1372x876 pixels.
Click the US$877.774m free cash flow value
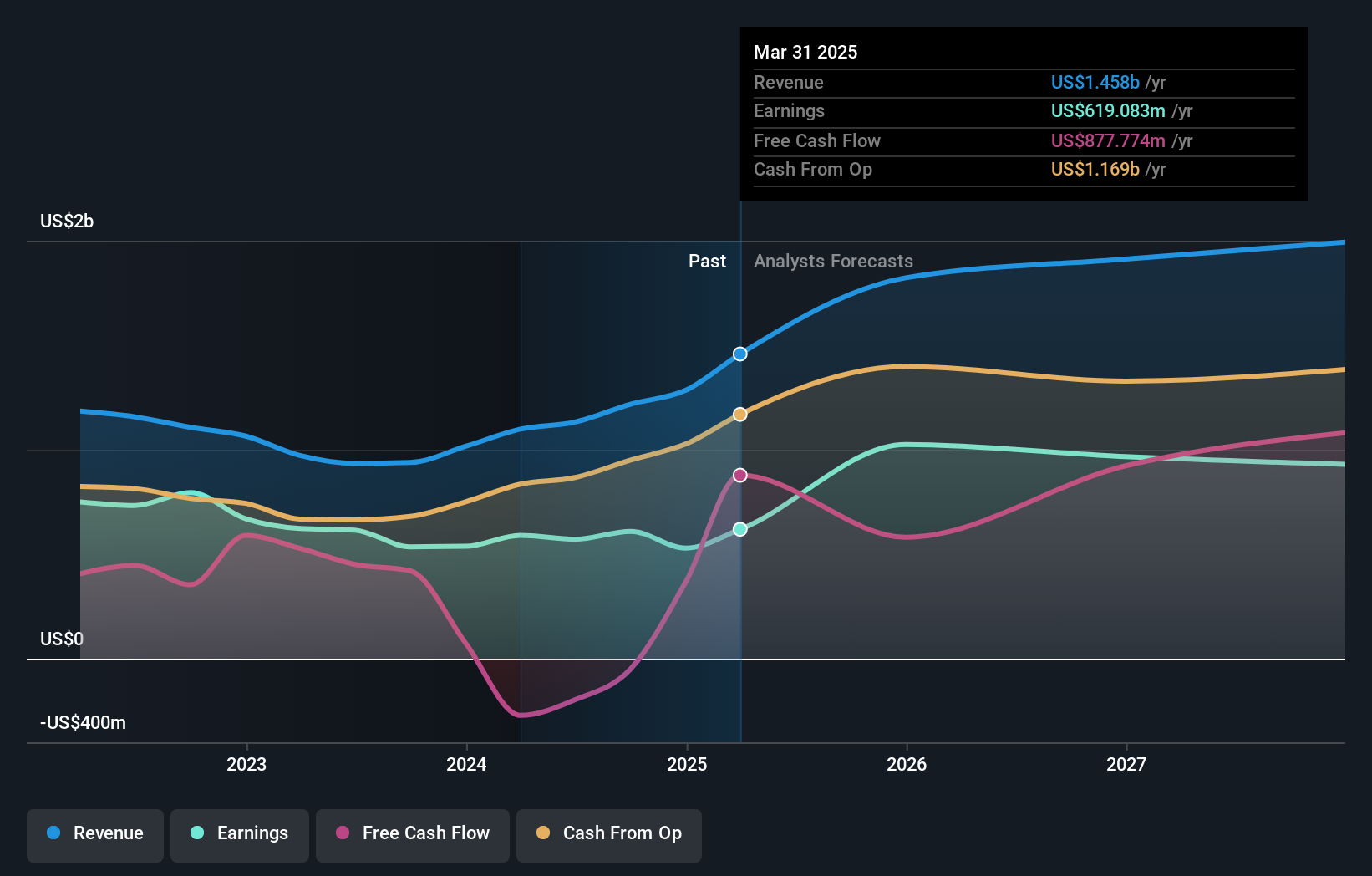click(1108, 140)
